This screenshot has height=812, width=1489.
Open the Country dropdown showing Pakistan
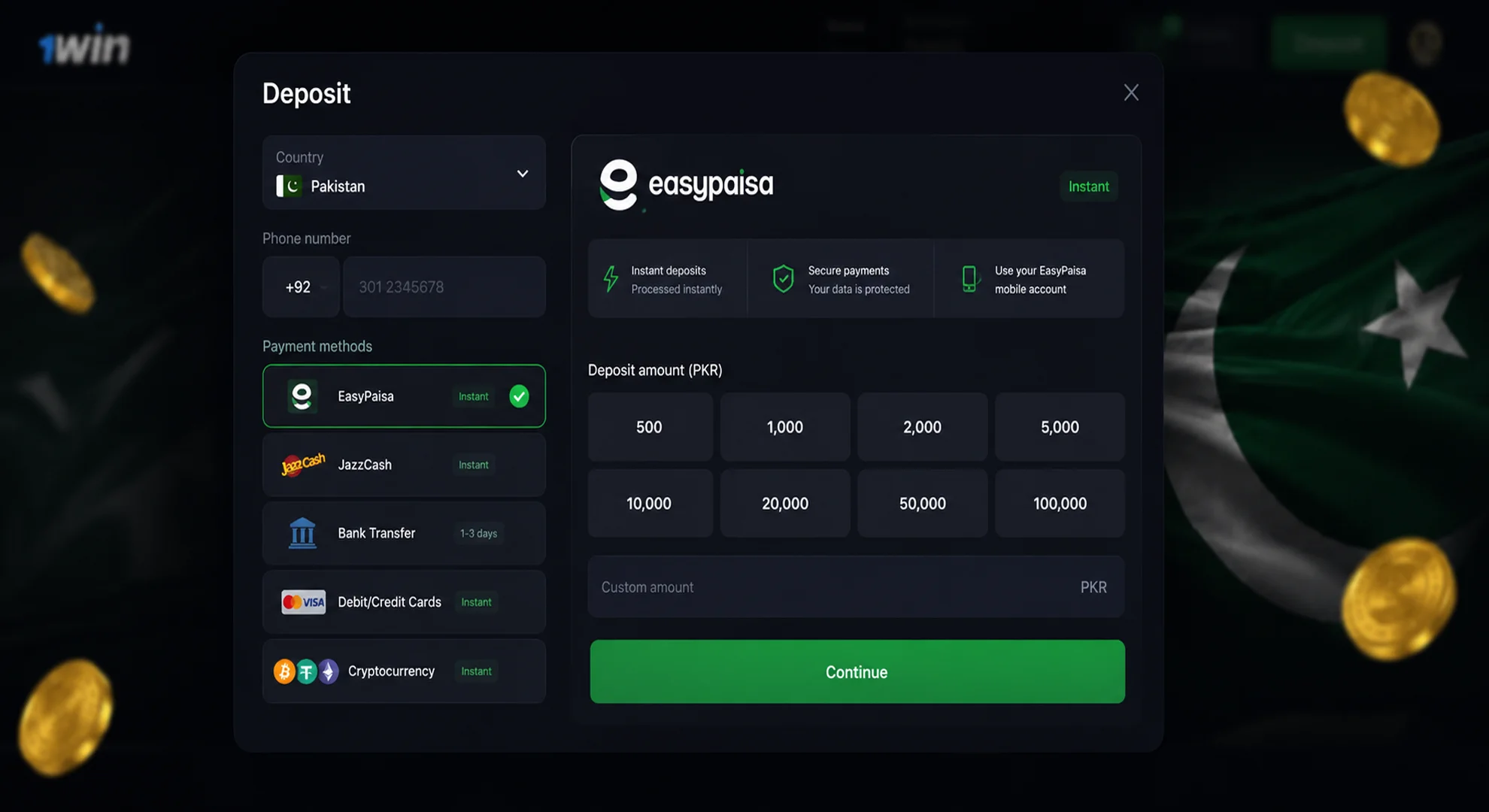(404, 172)
